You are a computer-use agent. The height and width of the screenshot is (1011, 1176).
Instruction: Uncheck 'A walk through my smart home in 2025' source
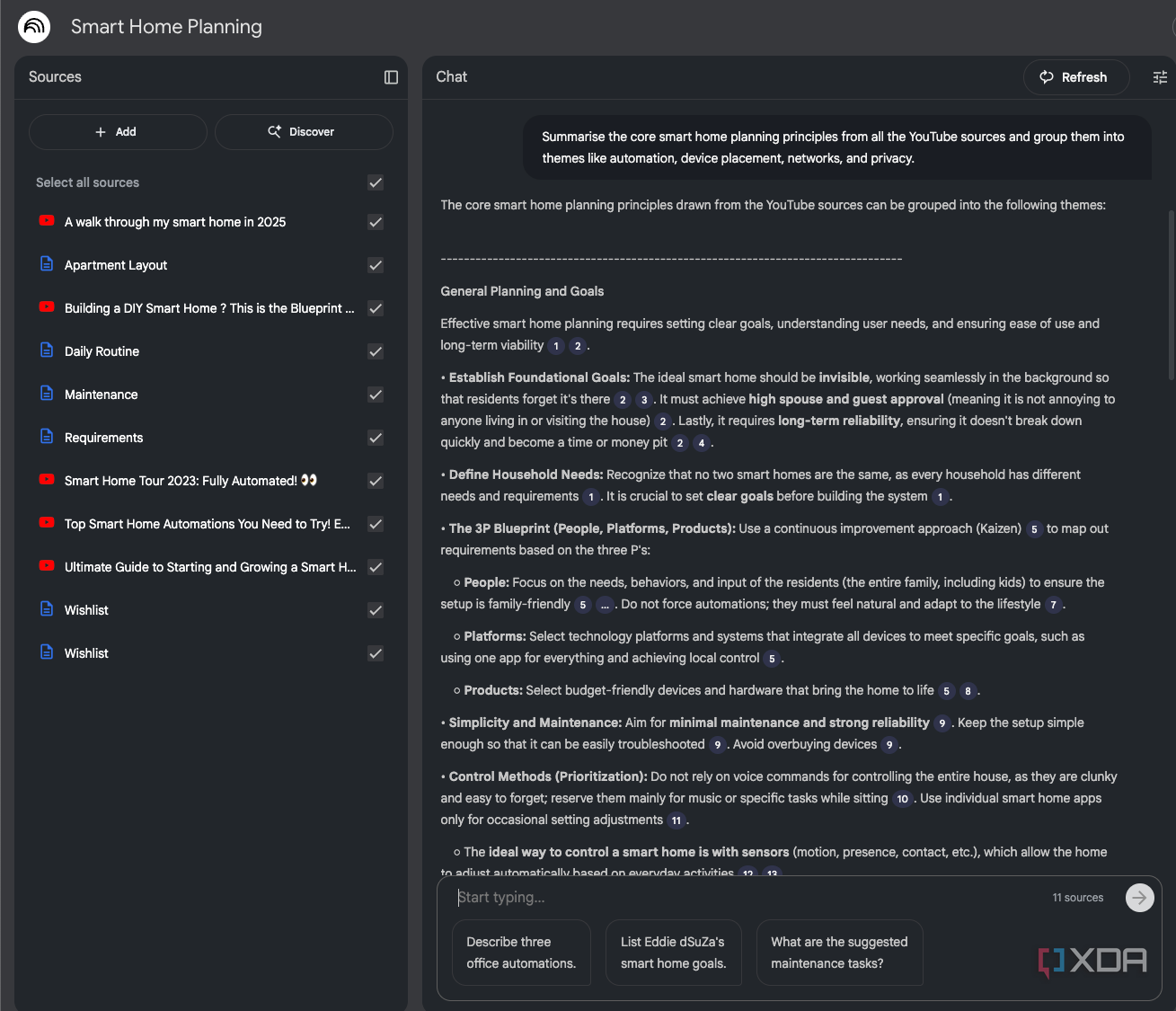376,222
